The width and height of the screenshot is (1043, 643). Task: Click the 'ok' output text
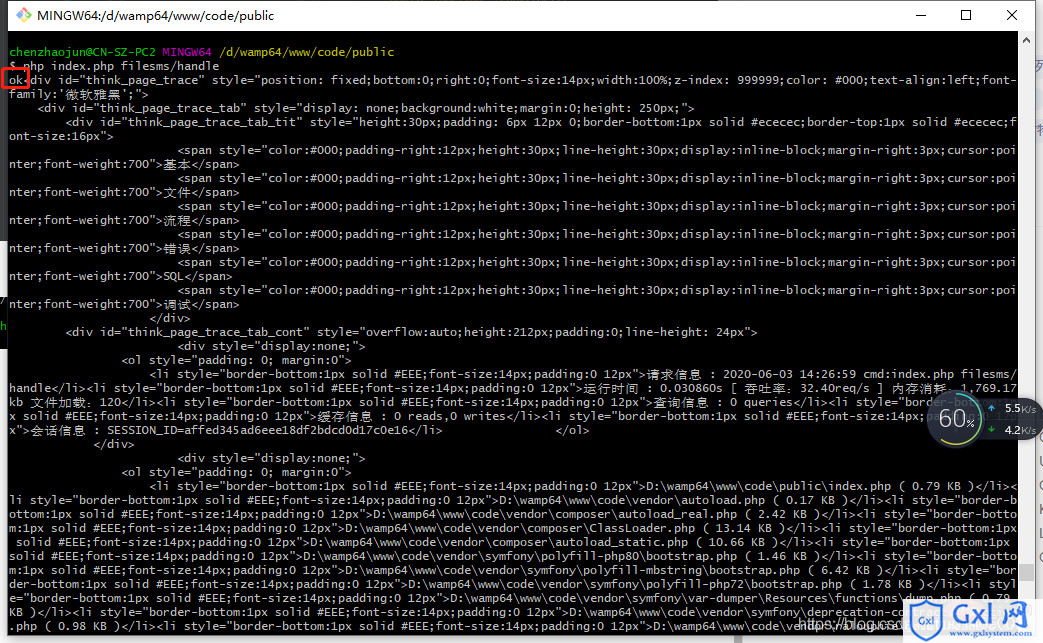[16, 80]
